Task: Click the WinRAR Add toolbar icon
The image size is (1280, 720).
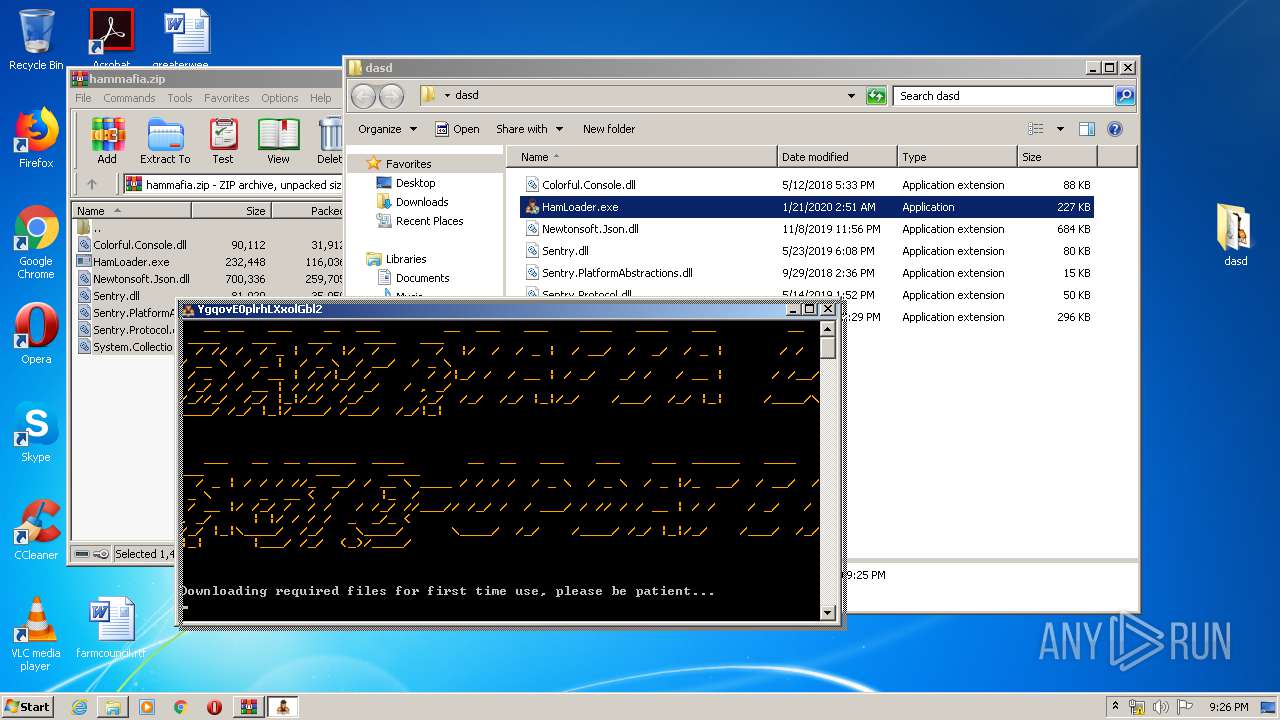Action: coord(107,140)
